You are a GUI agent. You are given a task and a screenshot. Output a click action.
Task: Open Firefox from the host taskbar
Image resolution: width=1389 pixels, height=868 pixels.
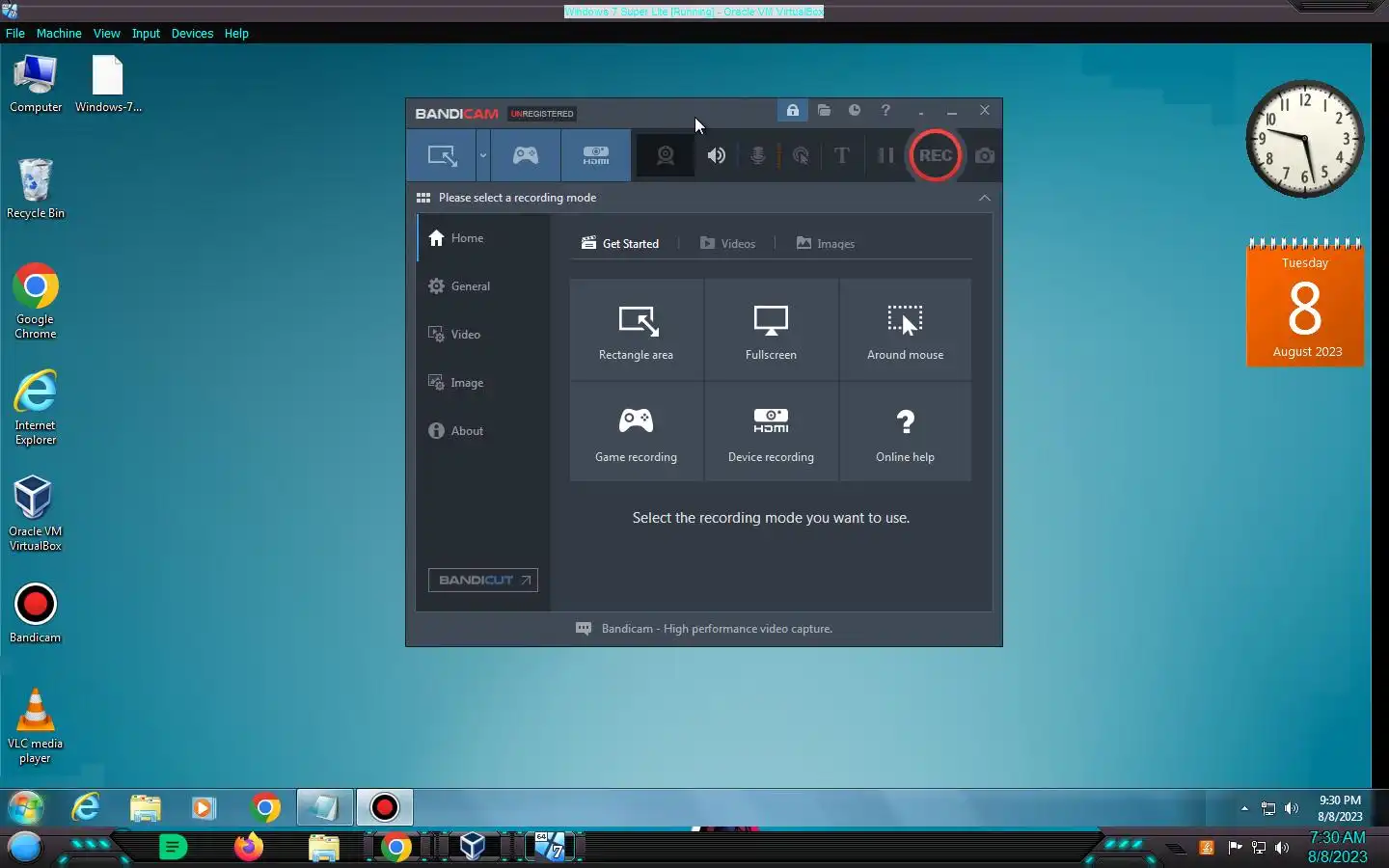click(x=249, y=847)
